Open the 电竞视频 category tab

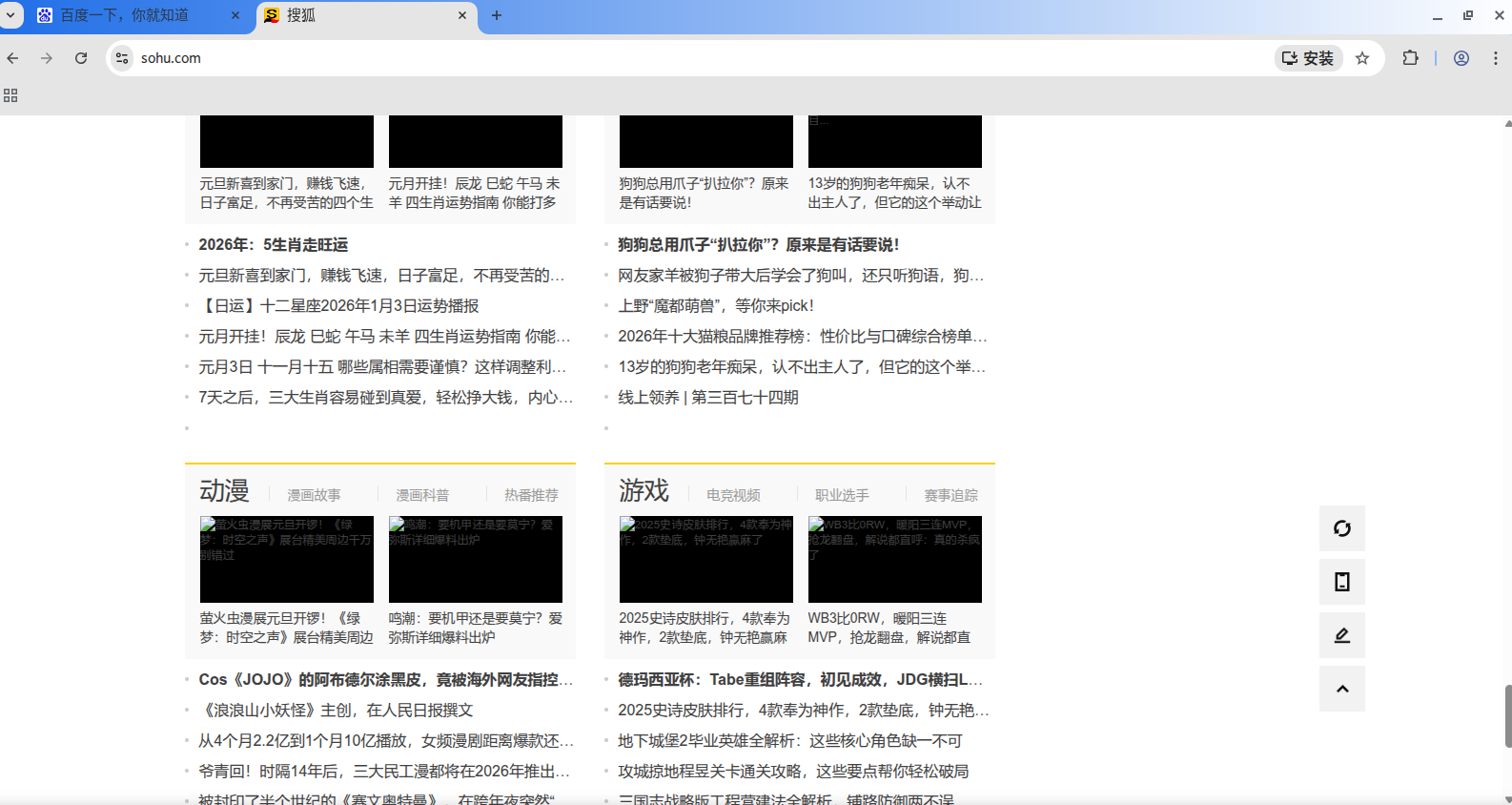(733, 495)
